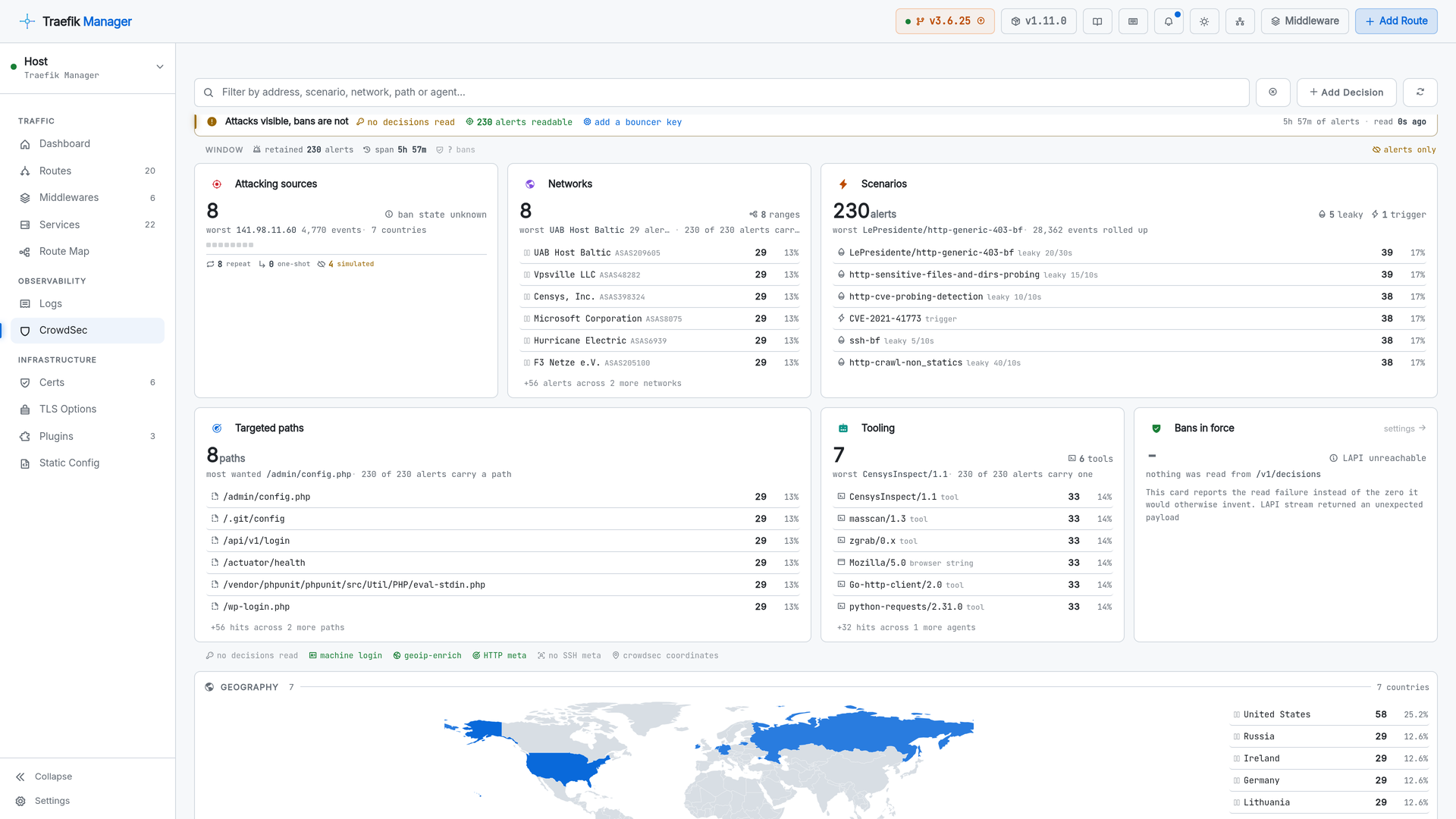The height and width of the screenshot is (819, 1456).
Task: Click the Services sidebar icon
Action: tap(25, 225)
